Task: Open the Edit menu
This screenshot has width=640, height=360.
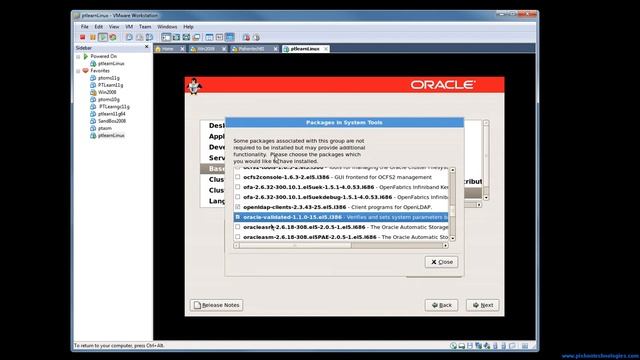Action: 99,27
